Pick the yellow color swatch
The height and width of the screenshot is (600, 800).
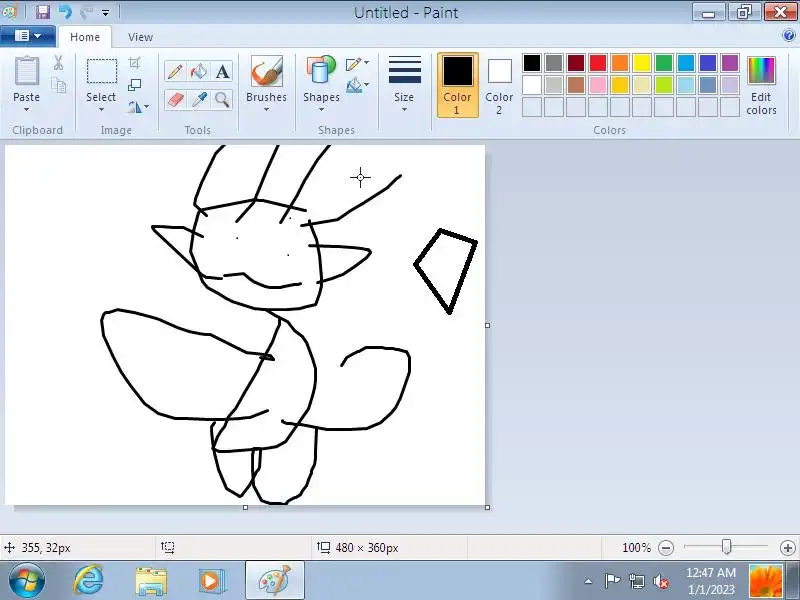click(x=642, y=63)
